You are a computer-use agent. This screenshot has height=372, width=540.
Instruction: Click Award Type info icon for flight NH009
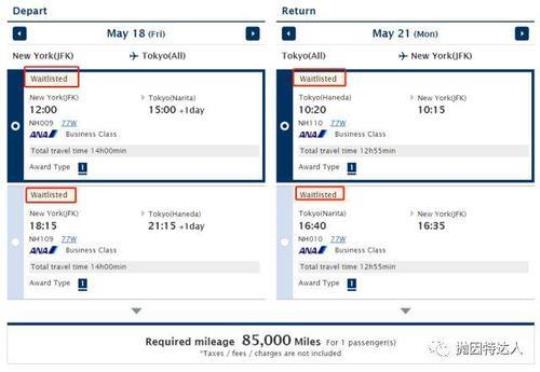click(x=83, y=168)
